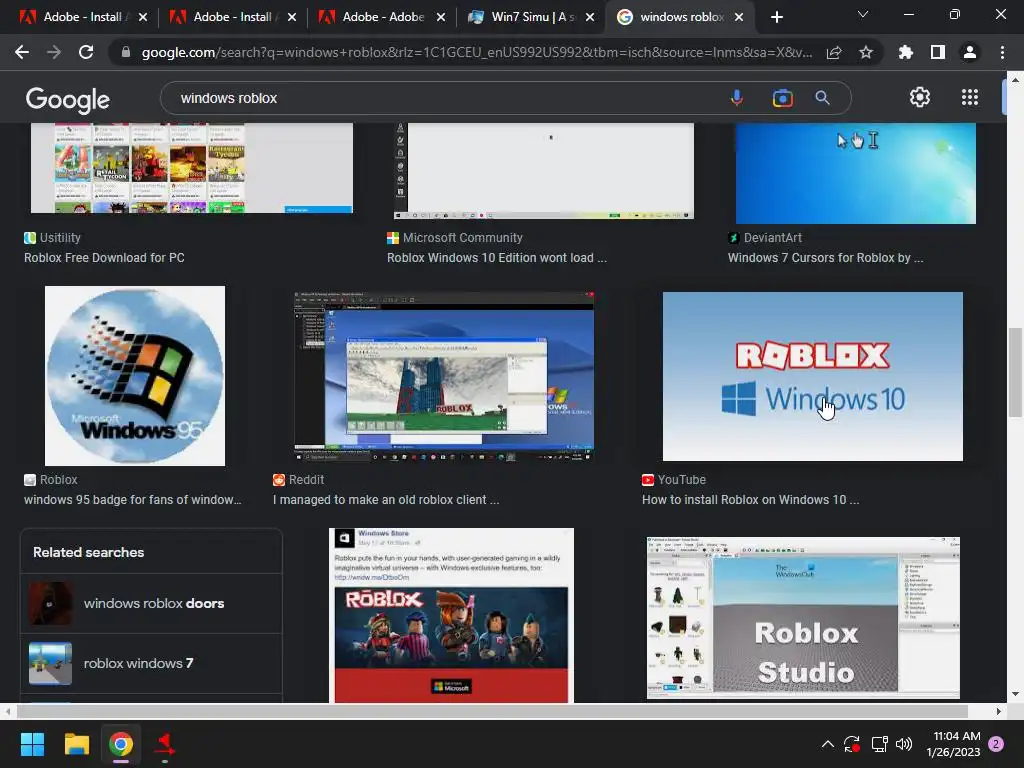Toggle Chrome side panel icon

pyautogui.click(x=938, y=52)
